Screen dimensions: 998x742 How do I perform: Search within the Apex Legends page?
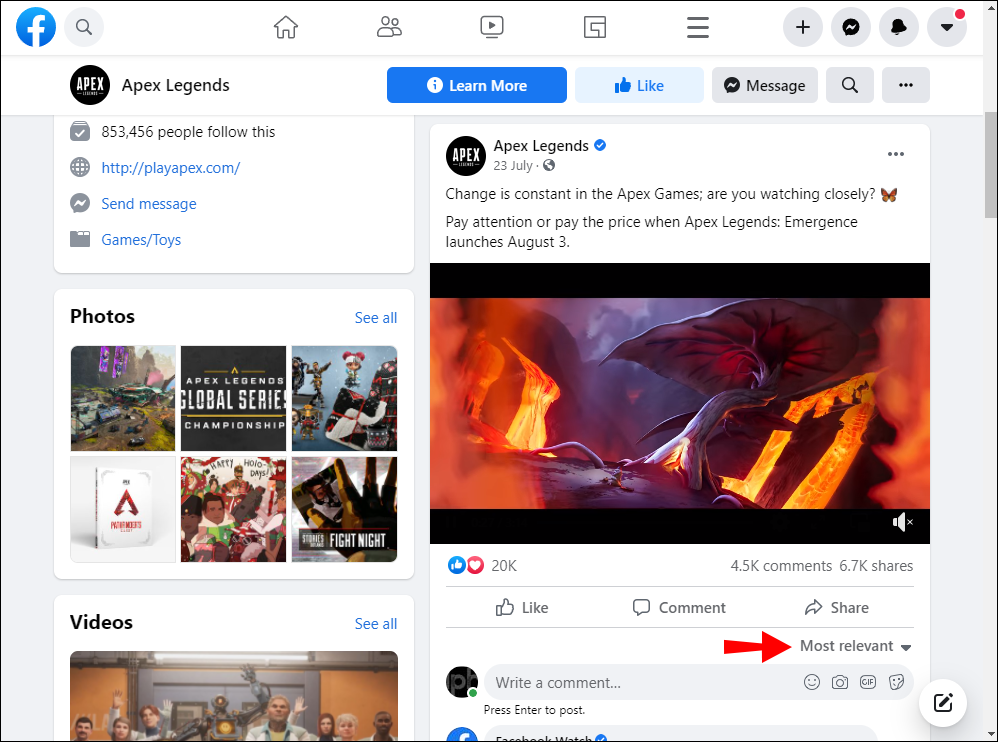pos(850,85)
